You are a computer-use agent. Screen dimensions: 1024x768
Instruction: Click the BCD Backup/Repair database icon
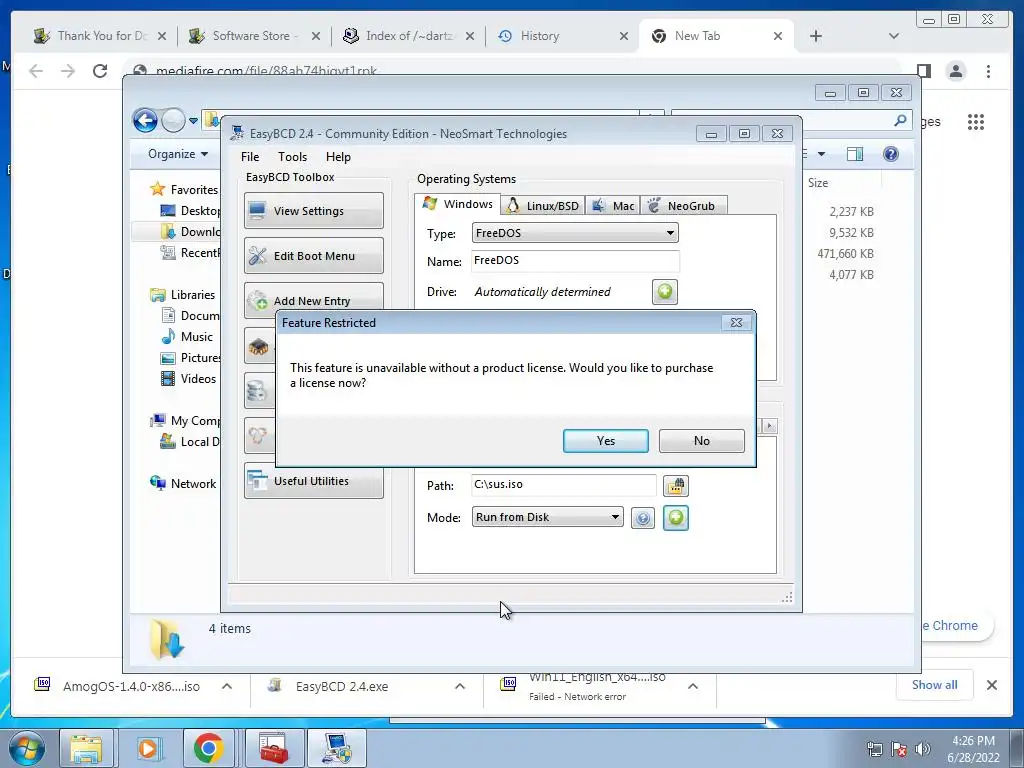(x=257, y=391)
